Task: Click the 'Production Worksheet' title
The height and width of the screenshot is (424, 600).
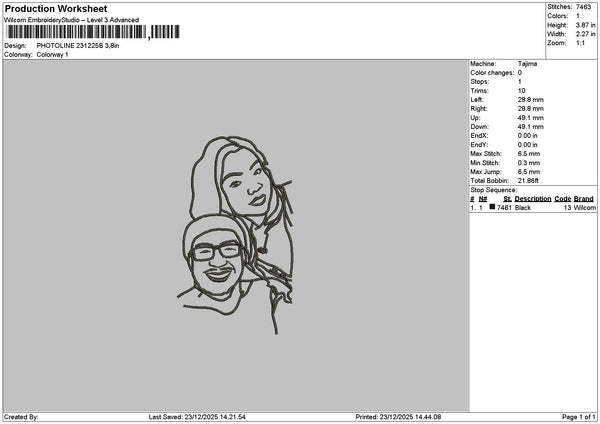Action: (56, 9)
